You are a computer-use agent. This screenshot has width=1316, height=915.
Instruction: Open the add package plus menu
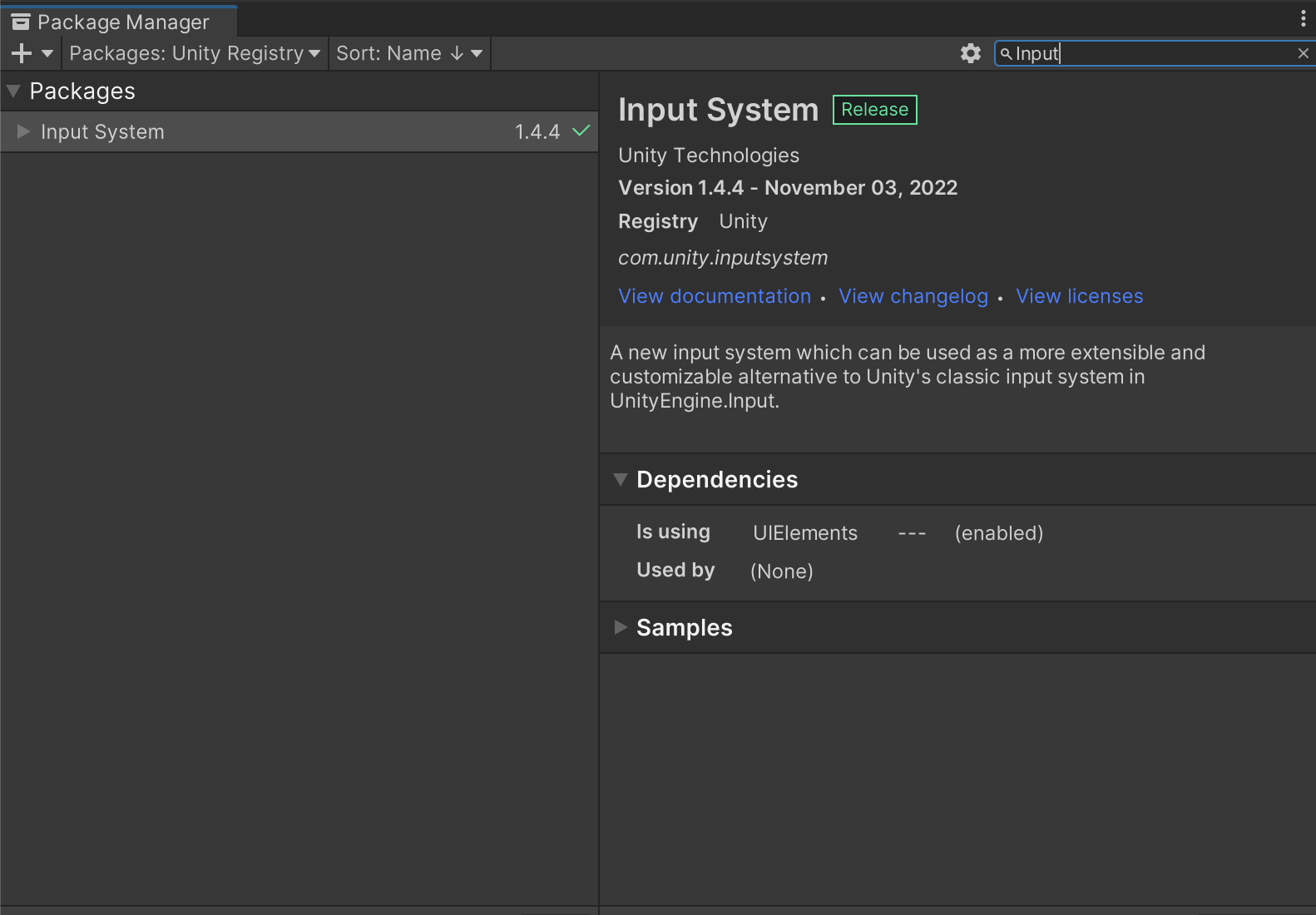pyautogui.click(x=32, y=53)
